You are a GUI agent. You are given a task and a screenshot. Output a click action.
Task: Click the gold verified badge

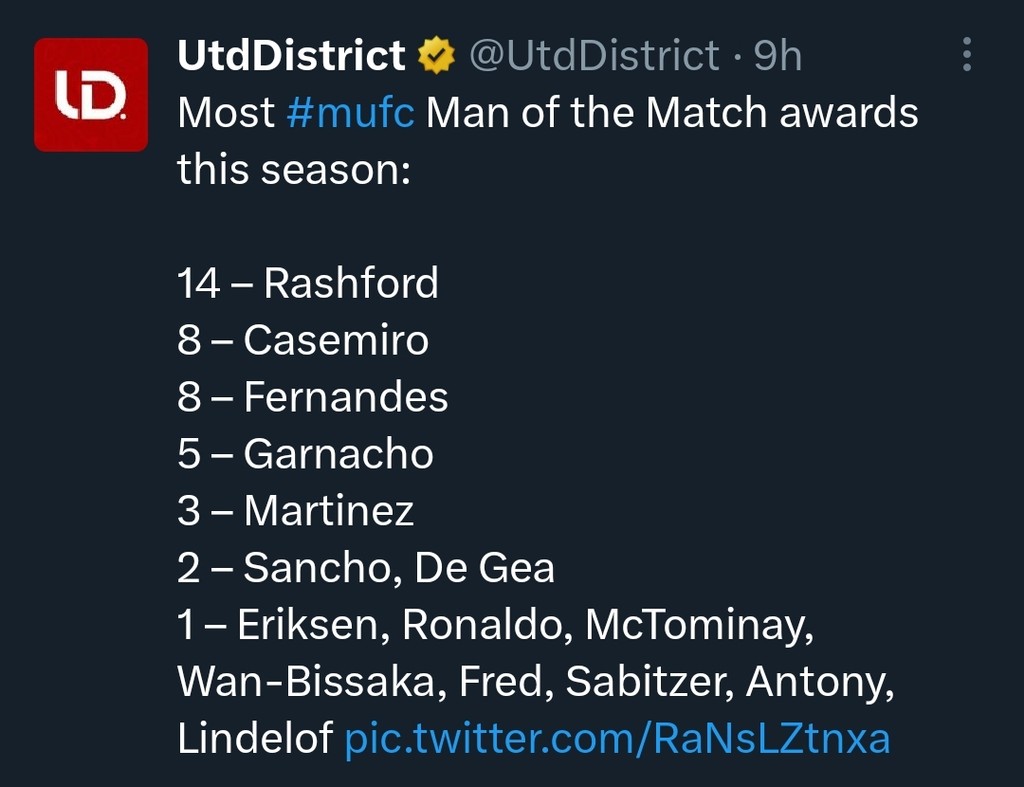[x=436, y=56]
